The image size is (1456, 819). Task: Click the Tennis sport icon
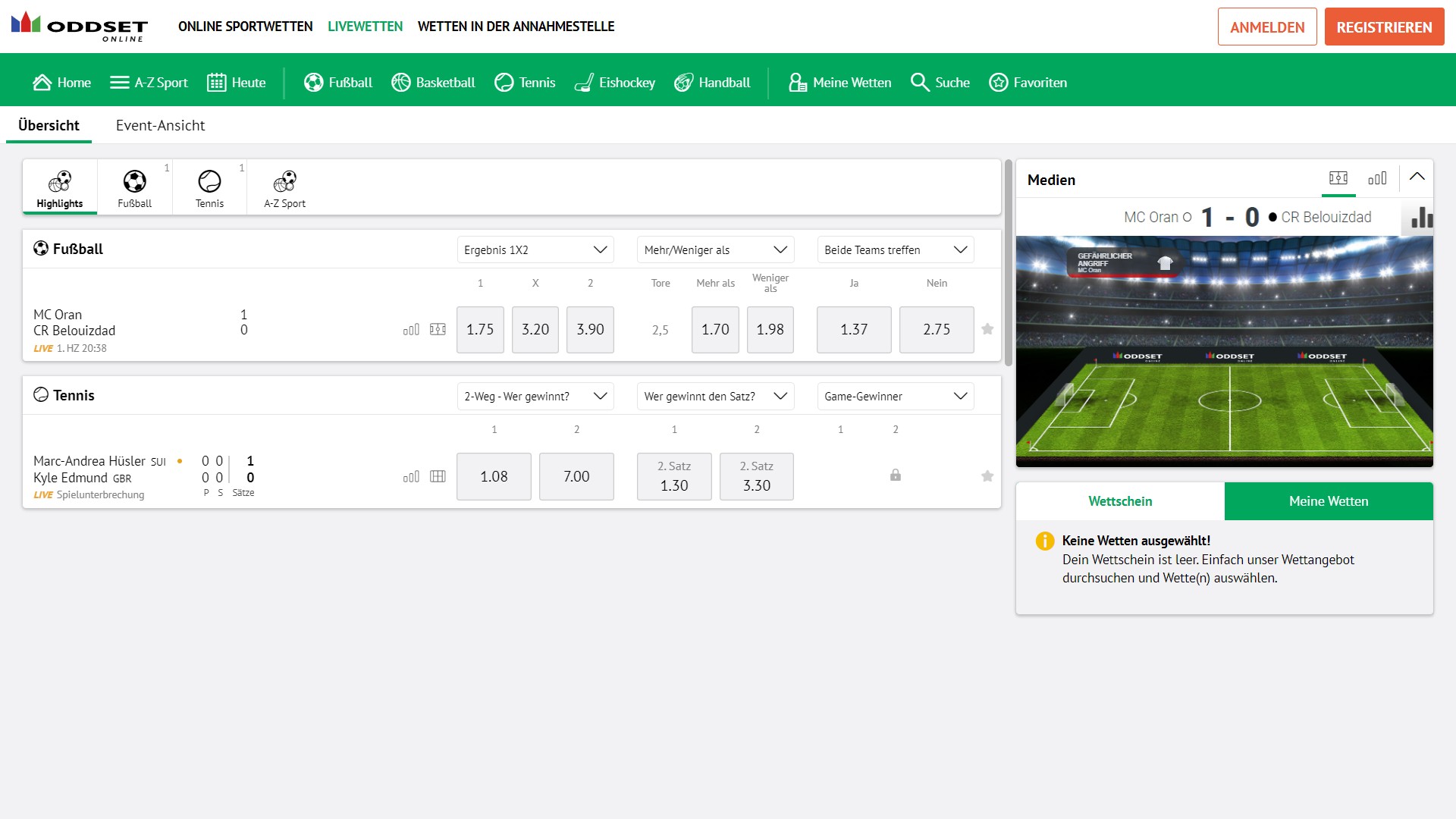[x=209, y=182]
